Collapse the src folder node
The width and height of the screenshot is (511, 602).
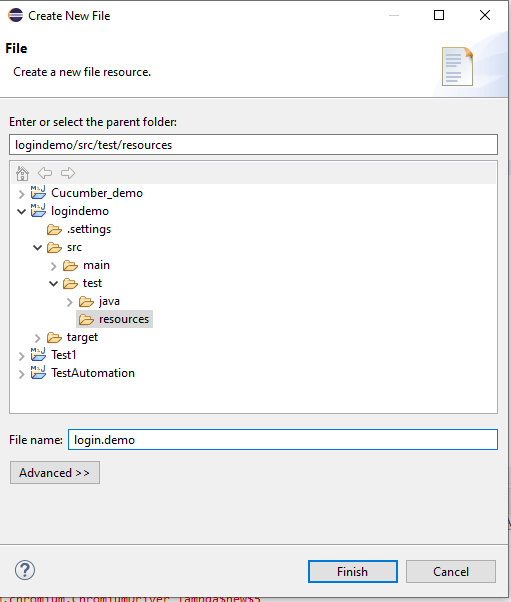pyautogui.click(x=37, y=248)
